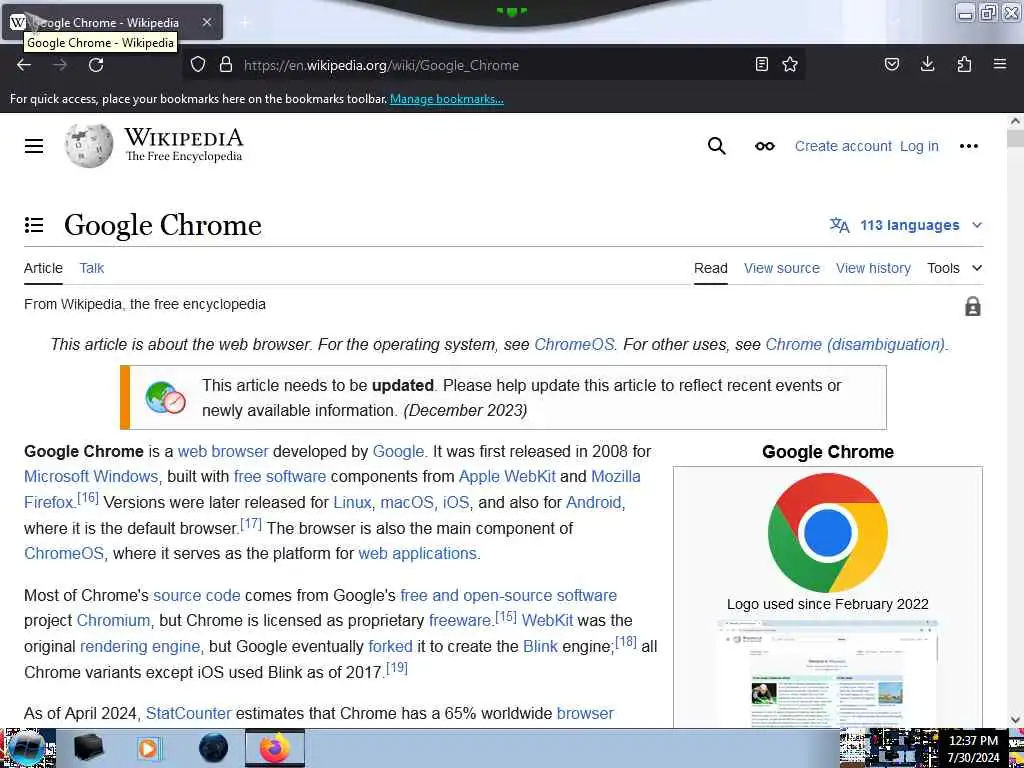
Task: Expand the Tools dropdown
Action: (955, 268)
